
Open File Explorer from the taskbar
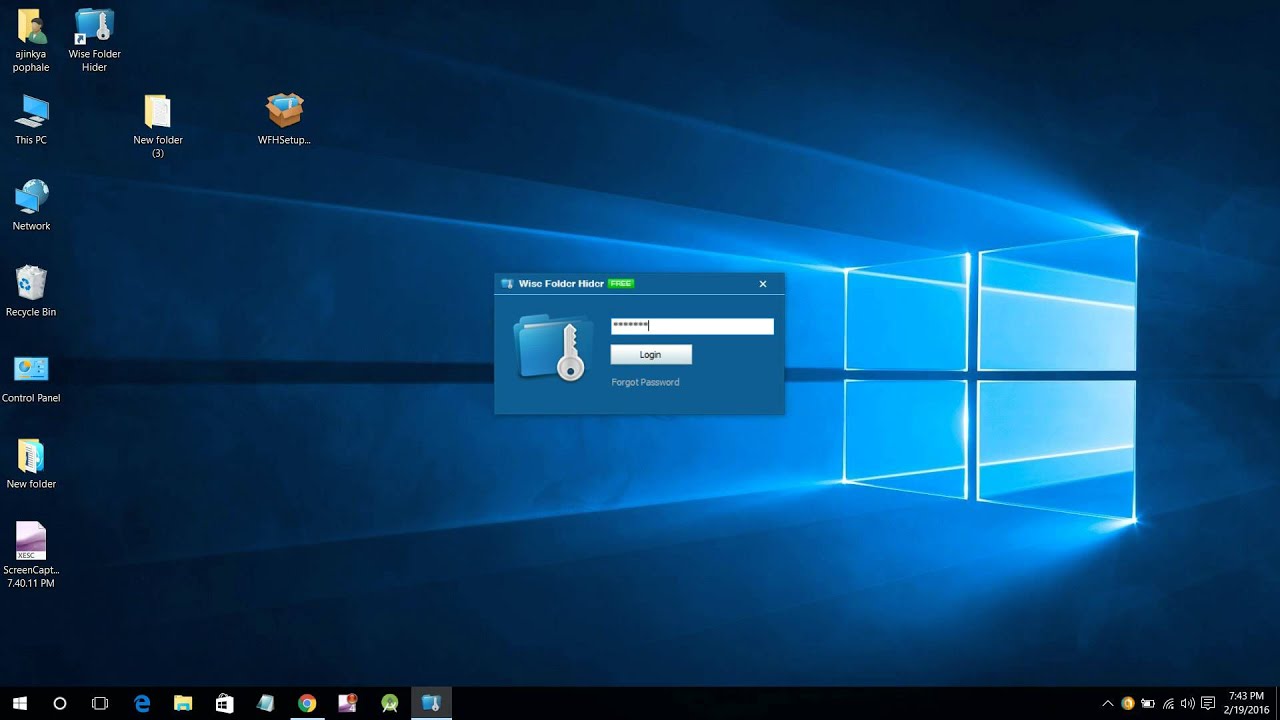(183, 703)
